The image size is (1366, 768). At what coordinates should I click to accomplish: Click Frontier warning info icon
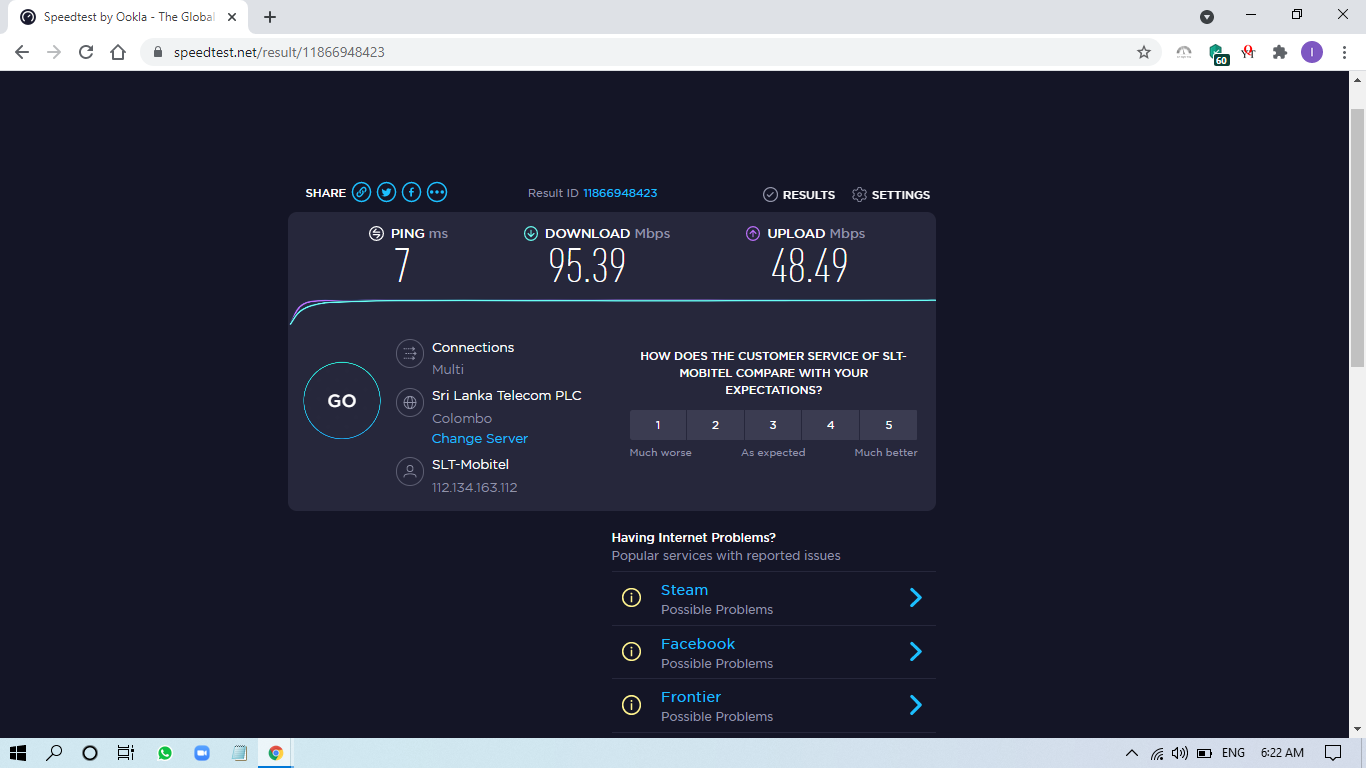coord(631,705)
